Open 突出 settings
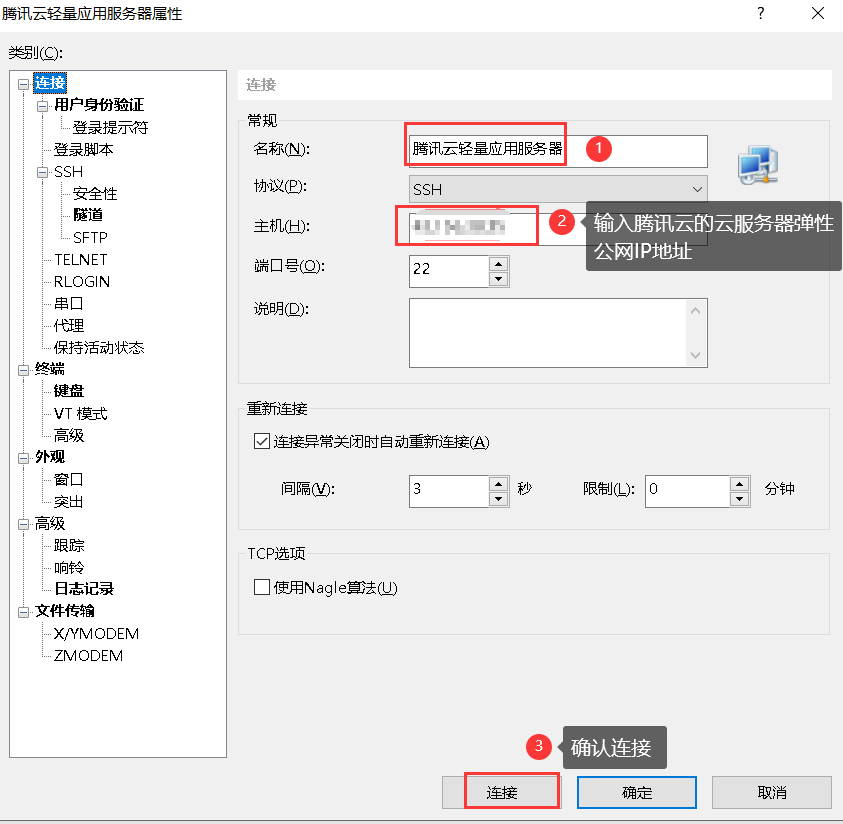This screenshot has width=843, height=824. pyautogui.click(x=69, y=501)
